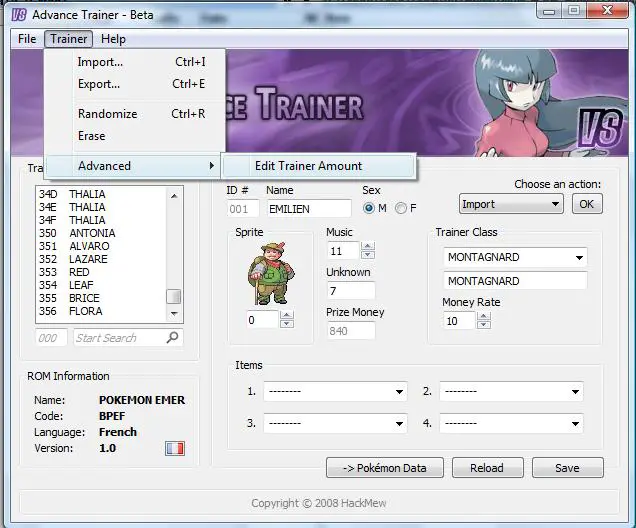Click the Start Search field

128,338
